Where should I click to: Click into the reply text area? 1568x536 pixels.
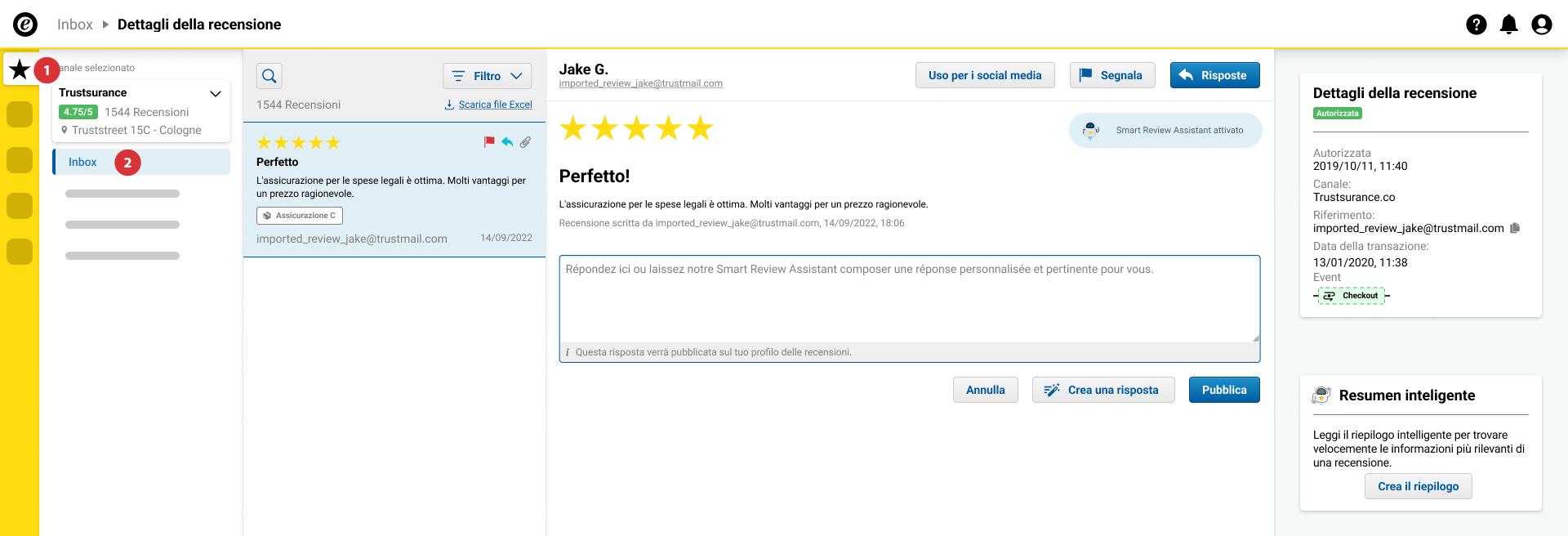pos(909,299)
